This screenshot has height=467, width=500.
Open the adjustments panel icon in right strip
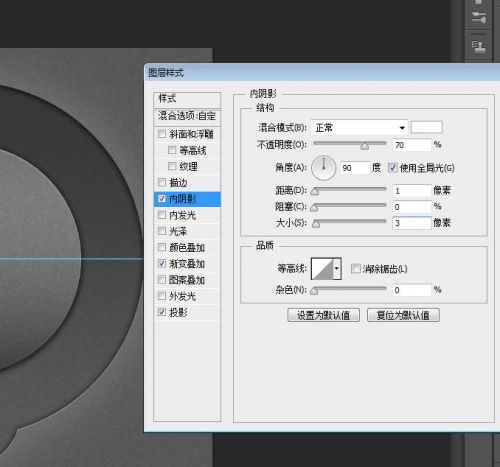click(479, 17)
